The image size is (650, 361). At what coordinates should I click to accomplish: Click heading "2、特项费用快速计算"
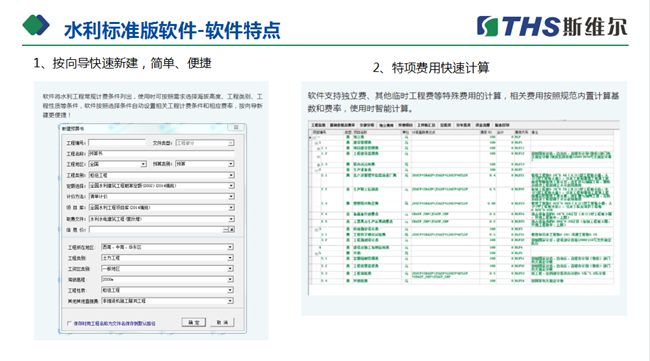point(431,68)
